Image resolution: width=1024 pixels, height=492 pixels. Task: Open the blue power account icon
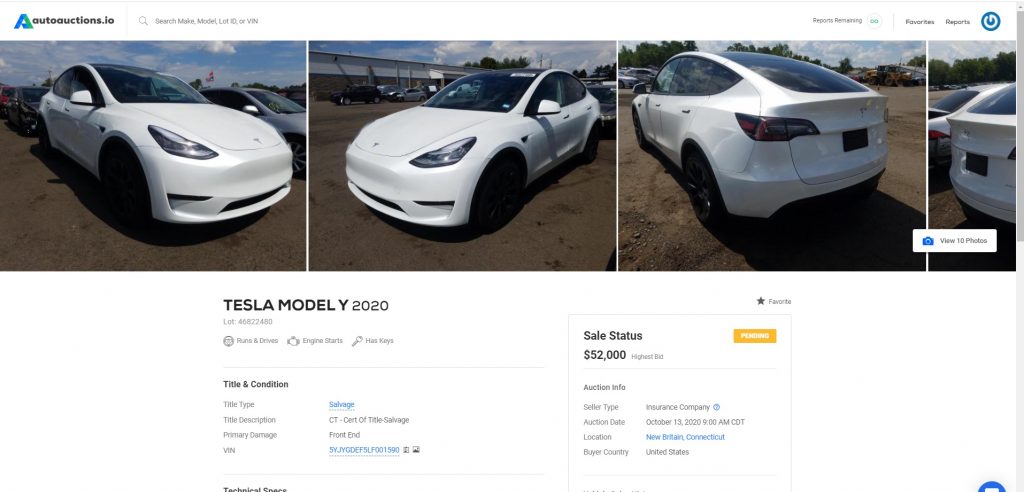[x=990, y=21]
